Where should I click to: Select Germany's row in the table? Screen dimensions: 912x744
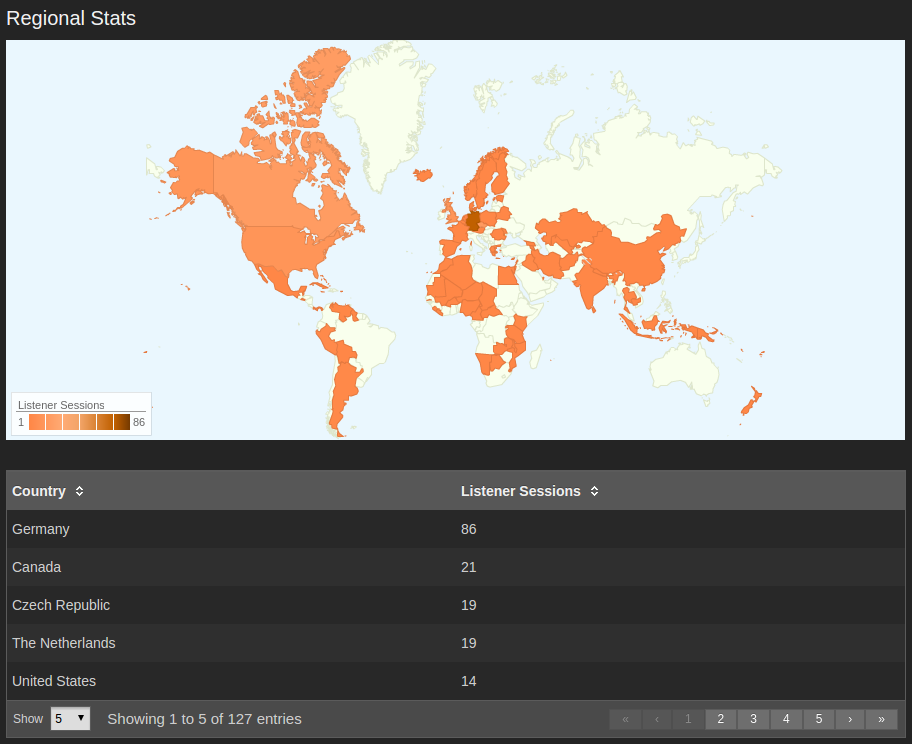tap(300, 529)
